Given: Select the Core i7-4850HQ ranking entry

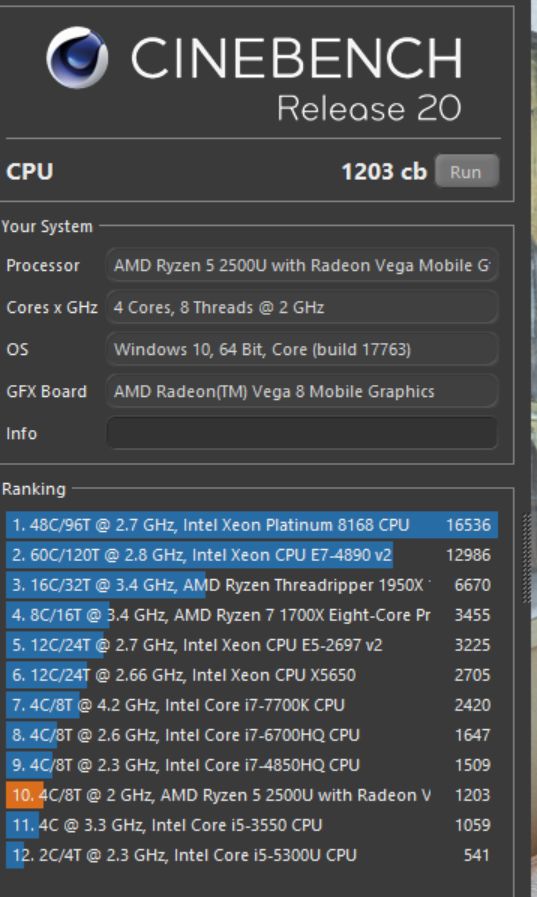Looking at the screenshot, I should [x=252, y=765].
